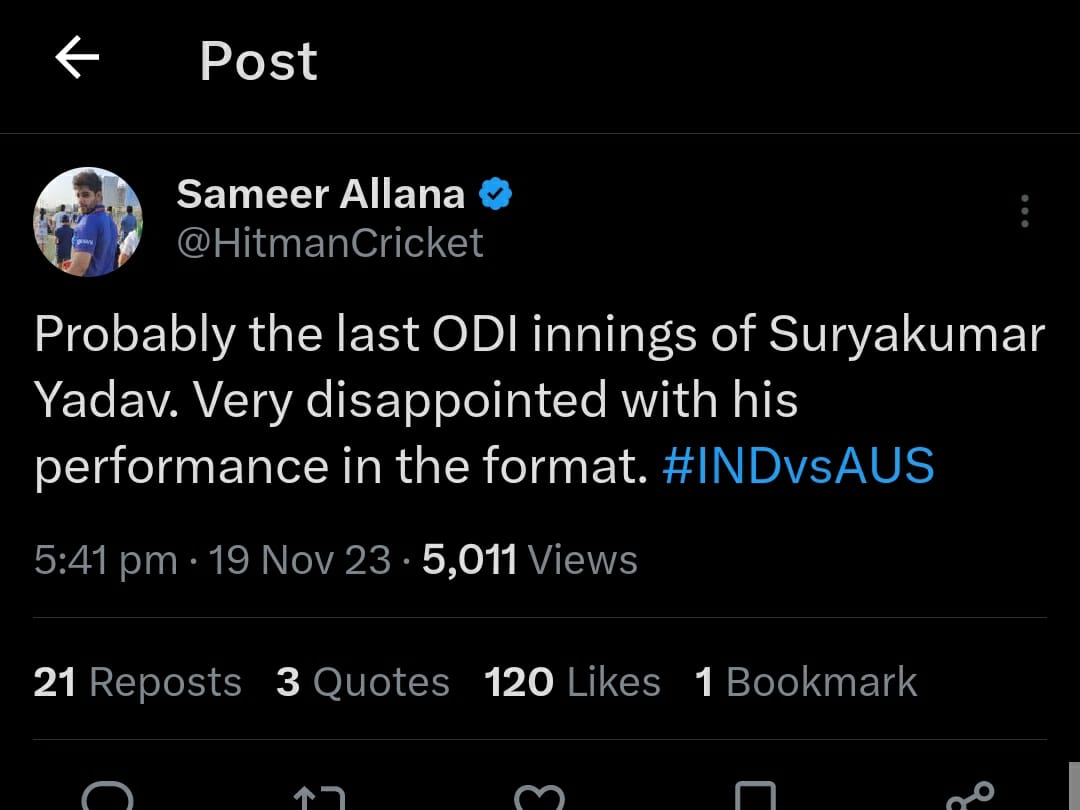Go back using the left arrow
The height and width of the screenshot is (810, 1080).
click(77, 60)
